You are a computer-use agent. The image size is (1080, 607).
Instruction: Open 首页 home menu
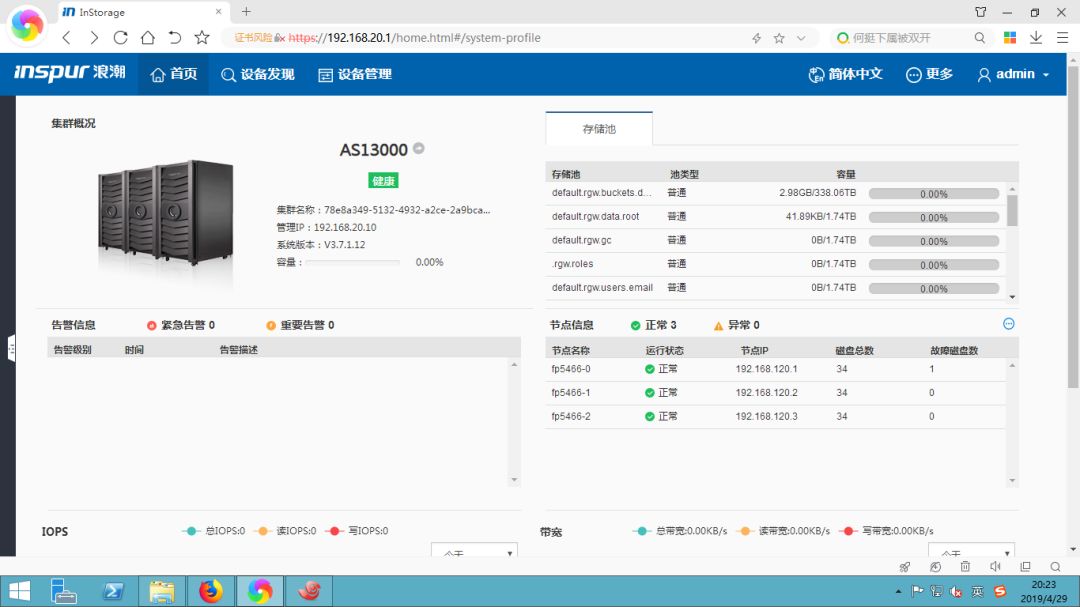(174, 74)
